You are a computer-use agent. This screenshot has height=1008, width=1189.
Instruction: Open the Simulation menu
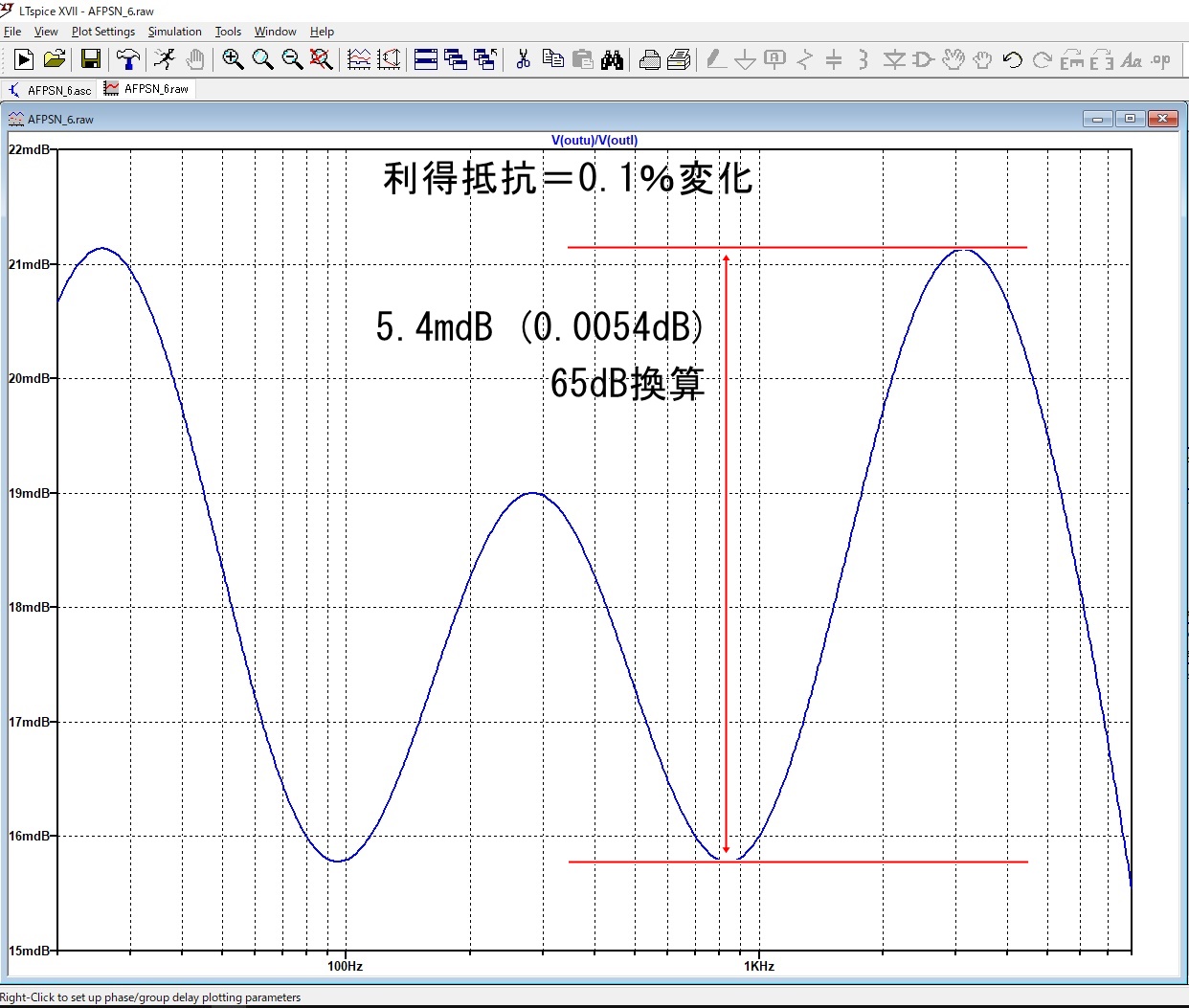[x=174, y=32]
